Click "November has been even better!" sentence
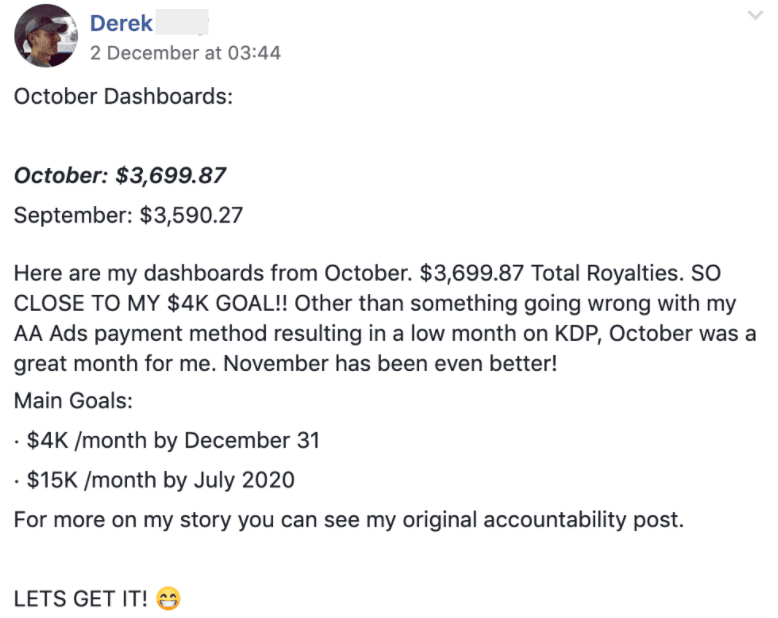This screenshot has height=618, width=778. (390, 363)
